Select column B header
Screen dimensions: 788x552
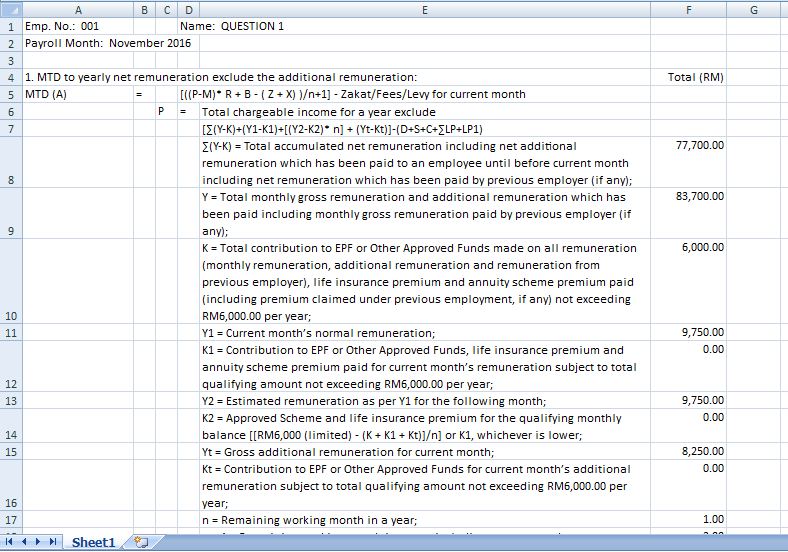coord(144,10)
